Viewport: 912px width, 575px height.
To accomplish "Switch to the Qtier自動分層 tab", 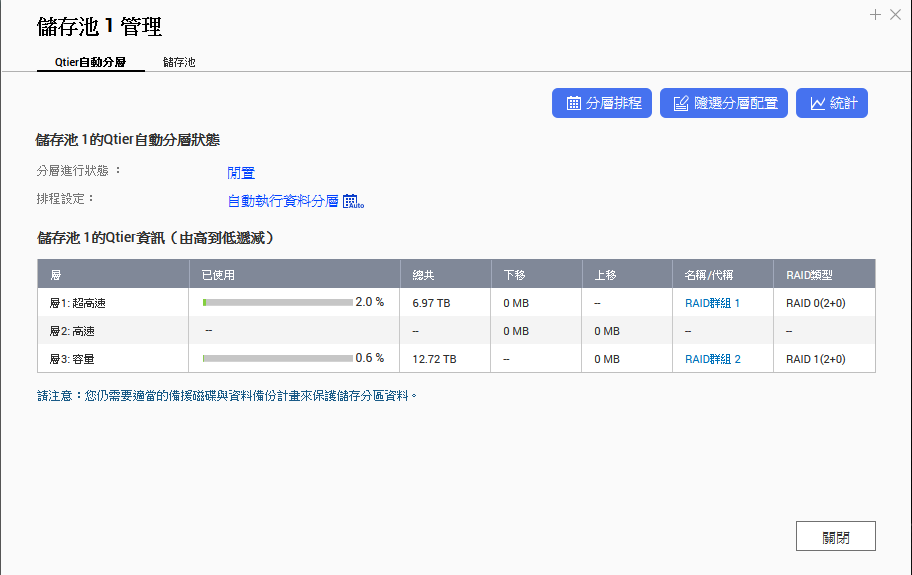I will [90, 62].
